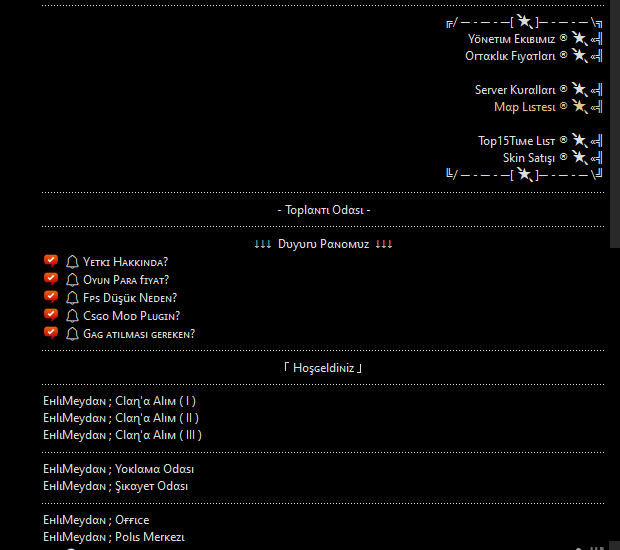The image size is (620, 550).
Task: Join Clan'a Alım ( II ) channel
Action: 121,418
